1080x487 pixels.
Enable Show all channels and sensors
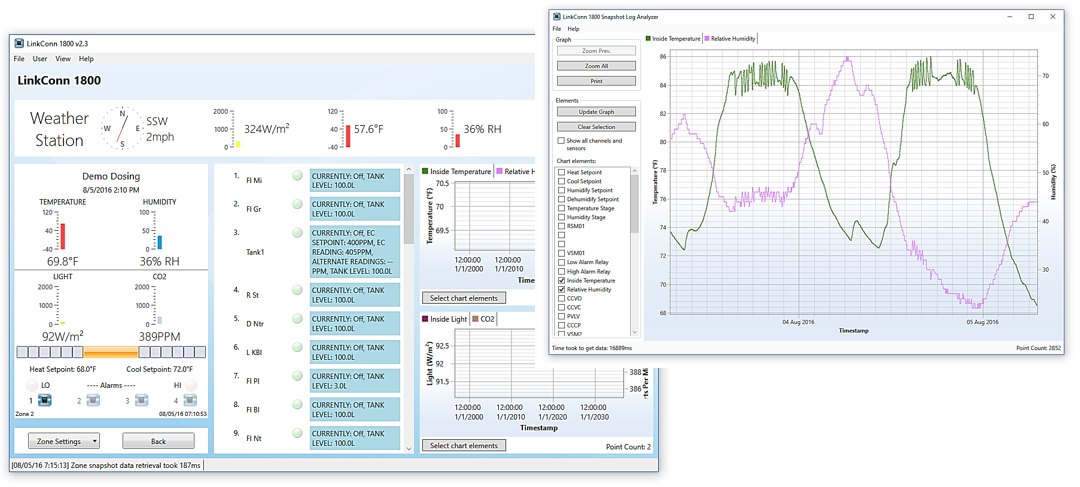pyautogui.click(x=561, y=141)
